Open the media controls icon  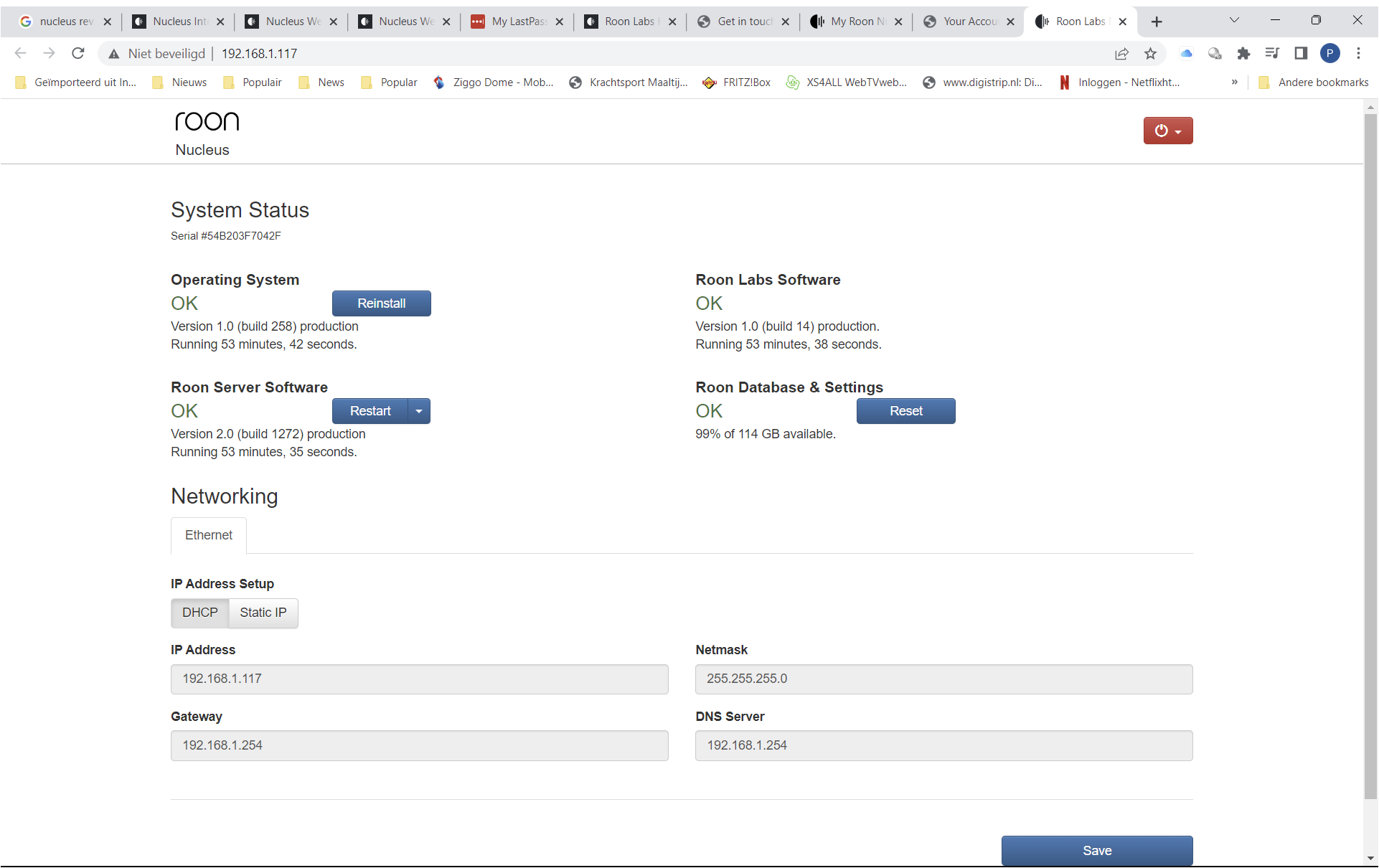[x=1272, y=54]
